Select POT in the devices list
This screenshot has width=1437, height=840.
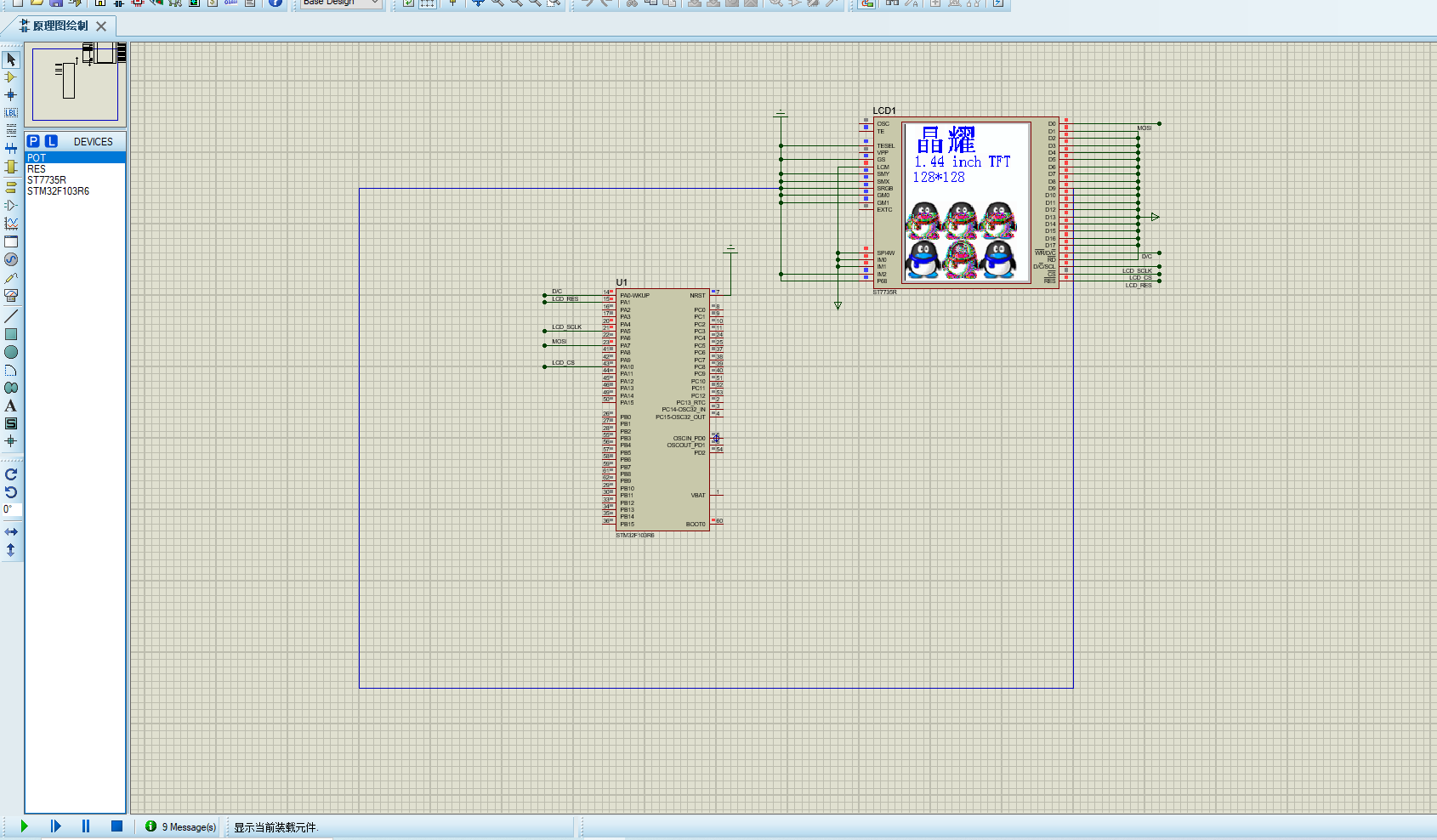click(x=75, y=158)
